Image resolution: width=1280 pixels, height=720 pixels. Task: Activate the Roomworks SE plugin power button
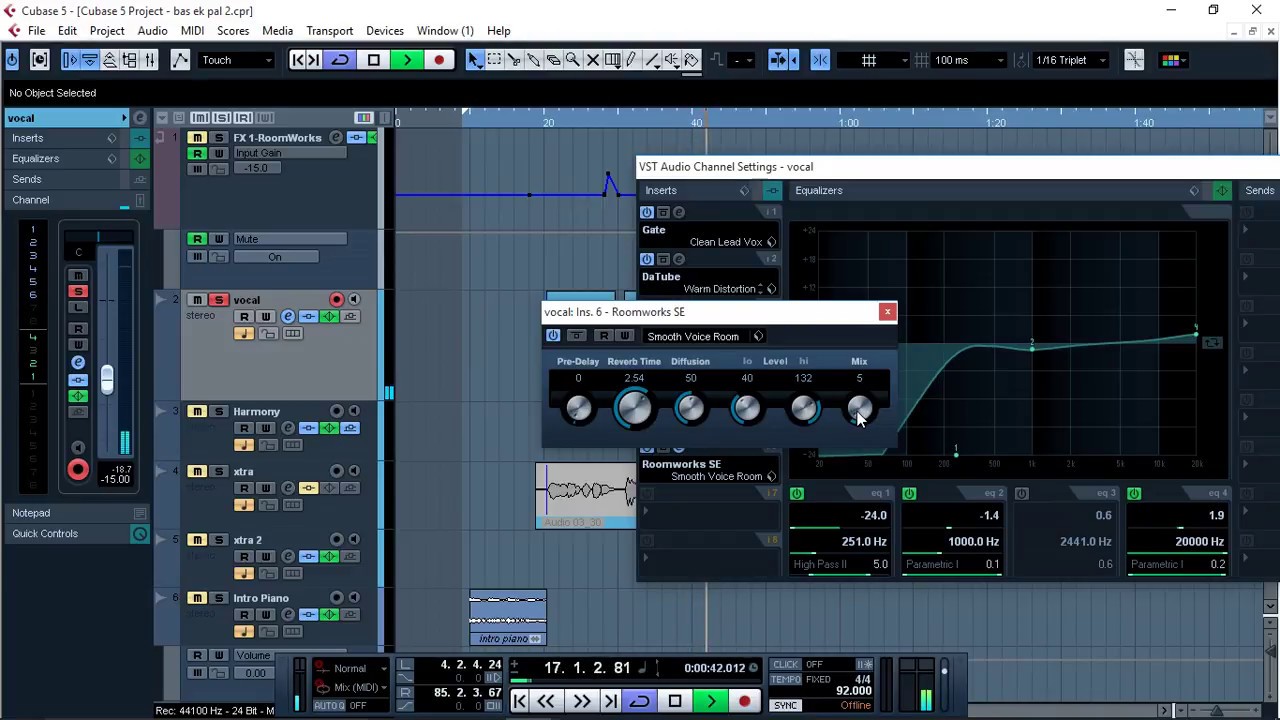pos(553,336)
